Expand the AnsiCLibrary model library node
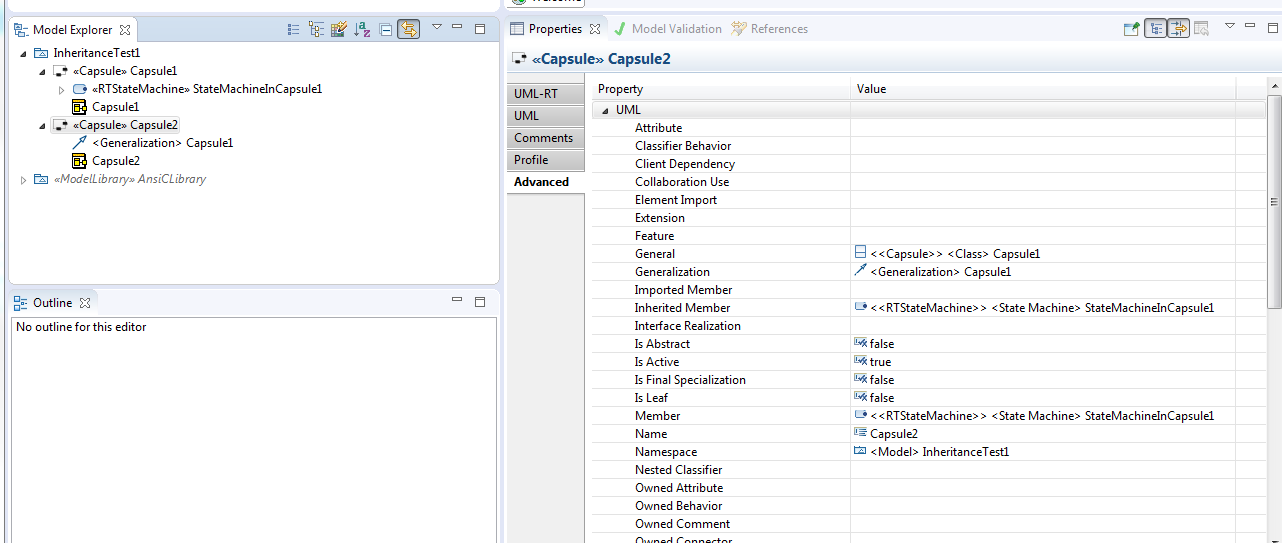 click(x=23, y=180)
